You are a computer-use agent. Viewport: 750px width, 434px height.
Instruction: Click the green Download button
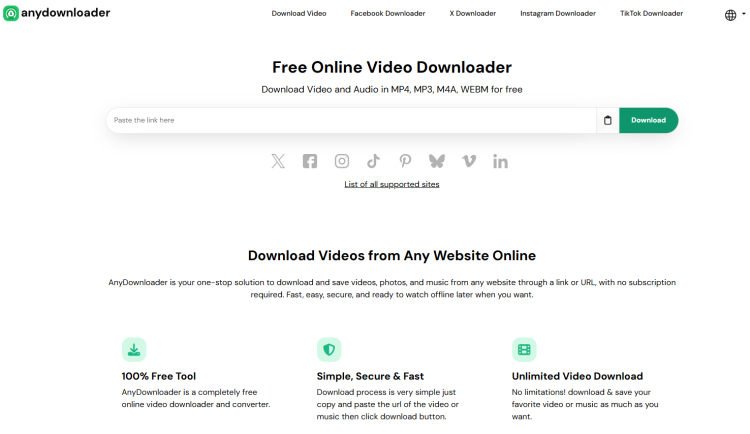pyautogui.click(x=649, y=121)
